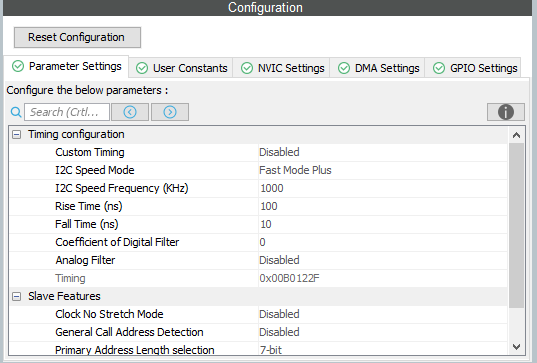Click the green check on DMA Settings
Image resolution: width=537 pixels, height=363 pixels.
(344, 68)
